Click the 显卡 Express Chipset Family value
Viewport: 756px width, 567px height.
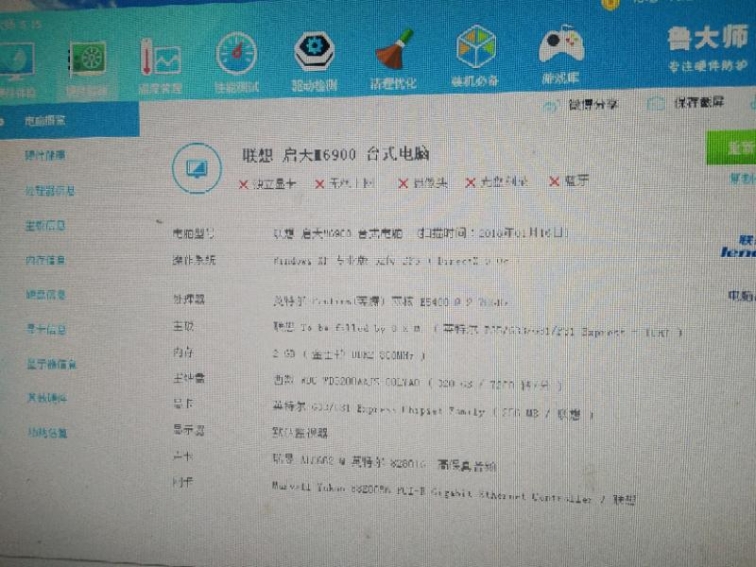pyautogui.click(x=432, y=410)
